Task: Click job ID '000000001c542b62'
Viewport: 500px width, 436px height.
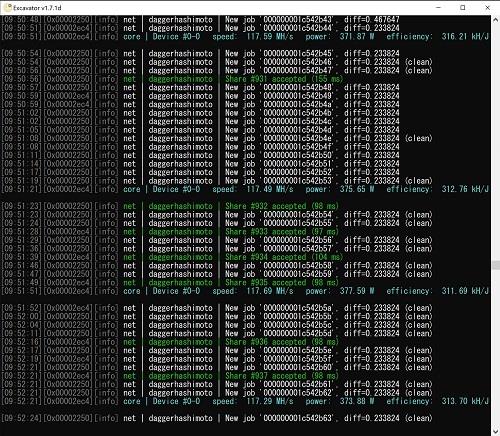Action: (298, 393)
